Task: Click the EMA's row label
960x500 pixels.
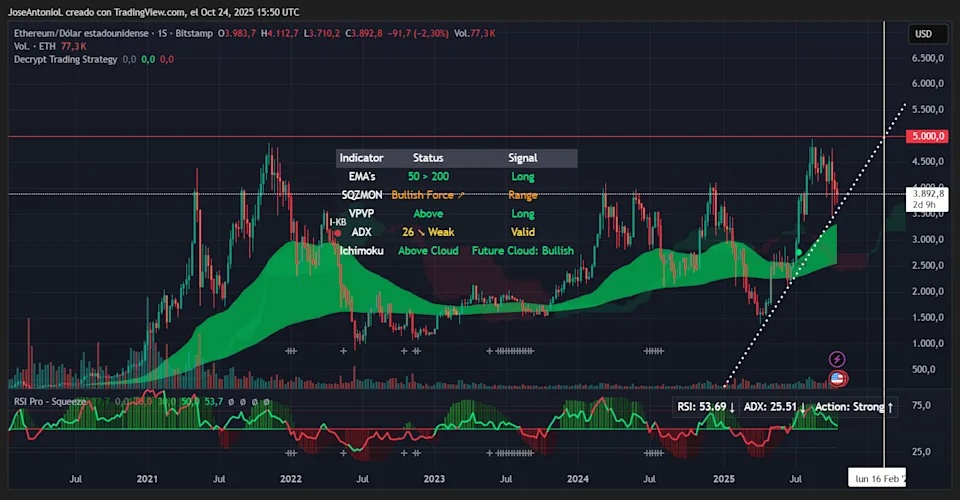Action: [362, 177]
